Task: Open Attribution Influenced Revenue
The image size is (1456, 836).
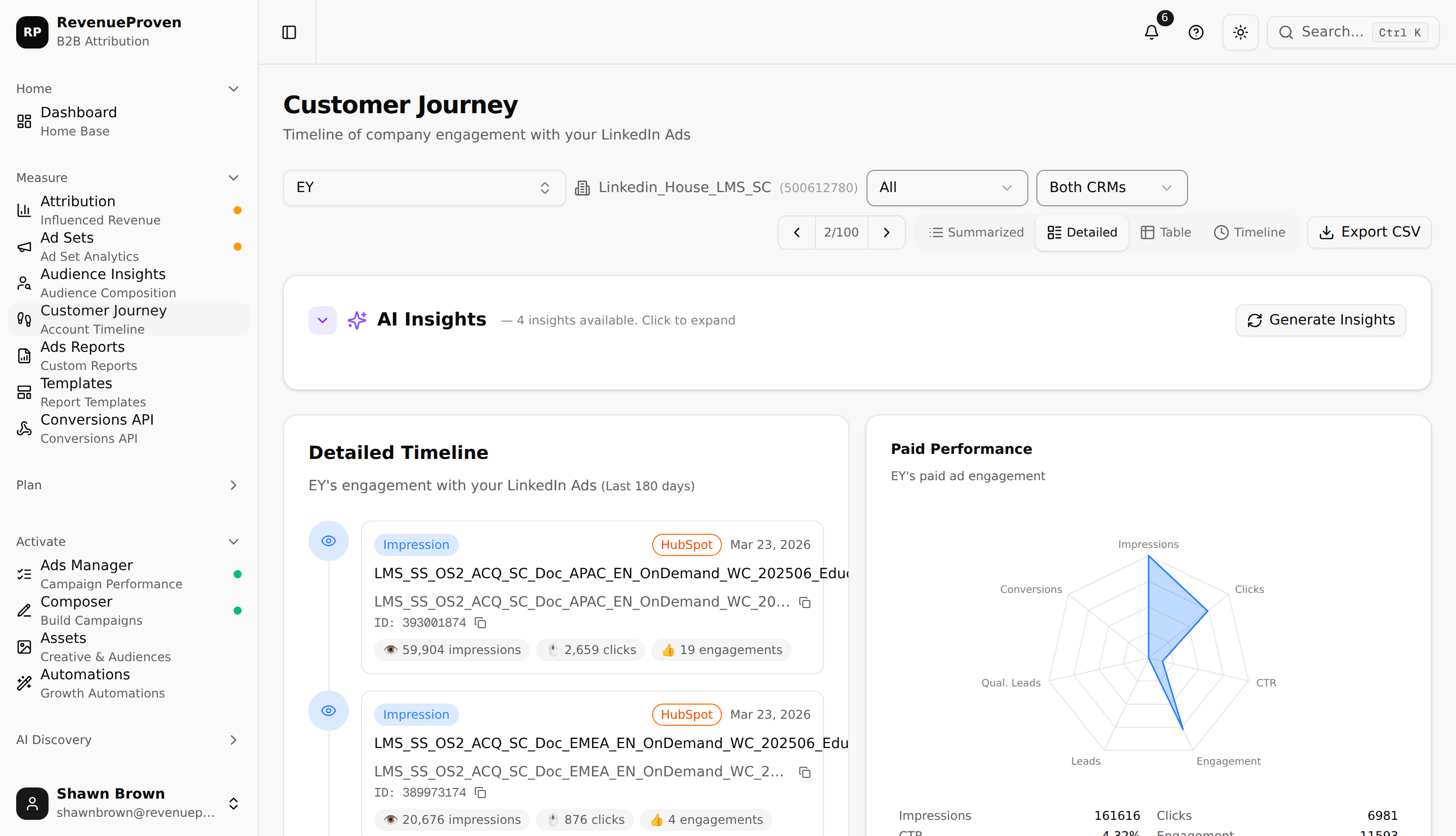Action: coord(128,210)
